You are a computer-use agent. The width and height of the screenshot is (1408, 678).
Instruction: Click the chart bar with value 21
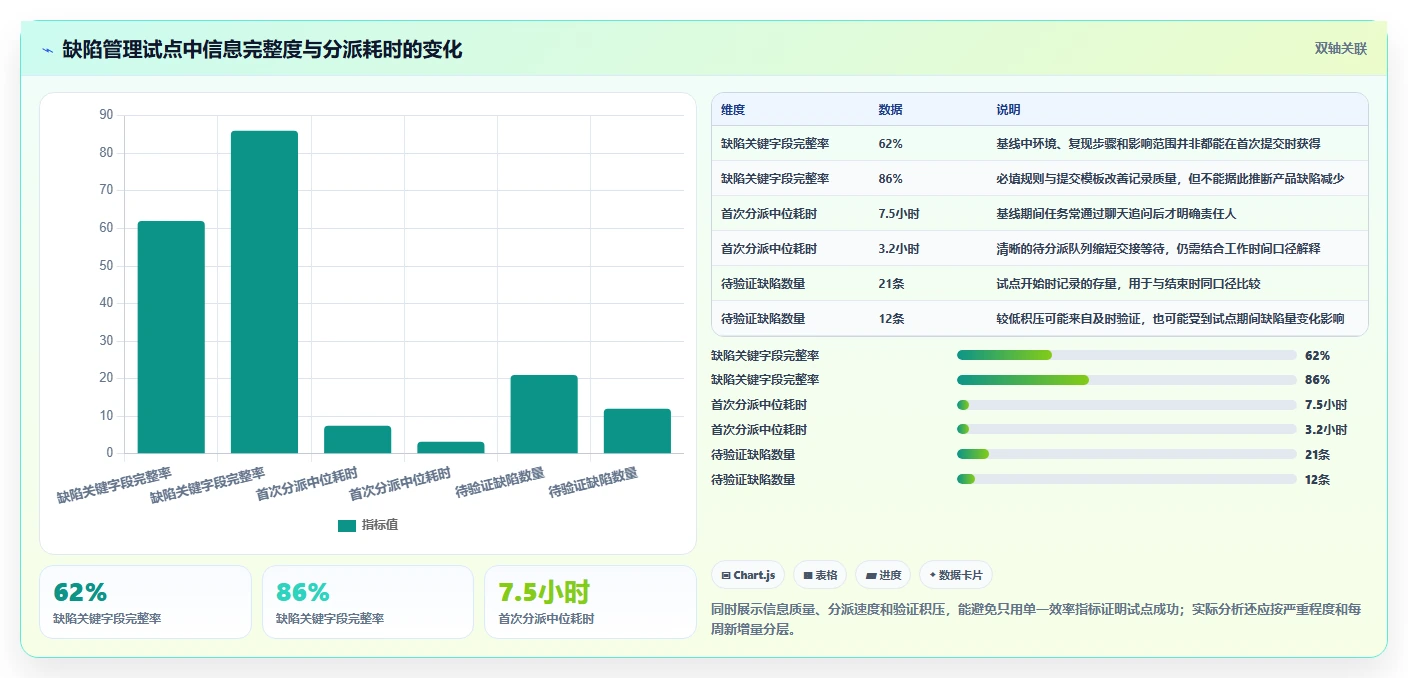point(544,414)
